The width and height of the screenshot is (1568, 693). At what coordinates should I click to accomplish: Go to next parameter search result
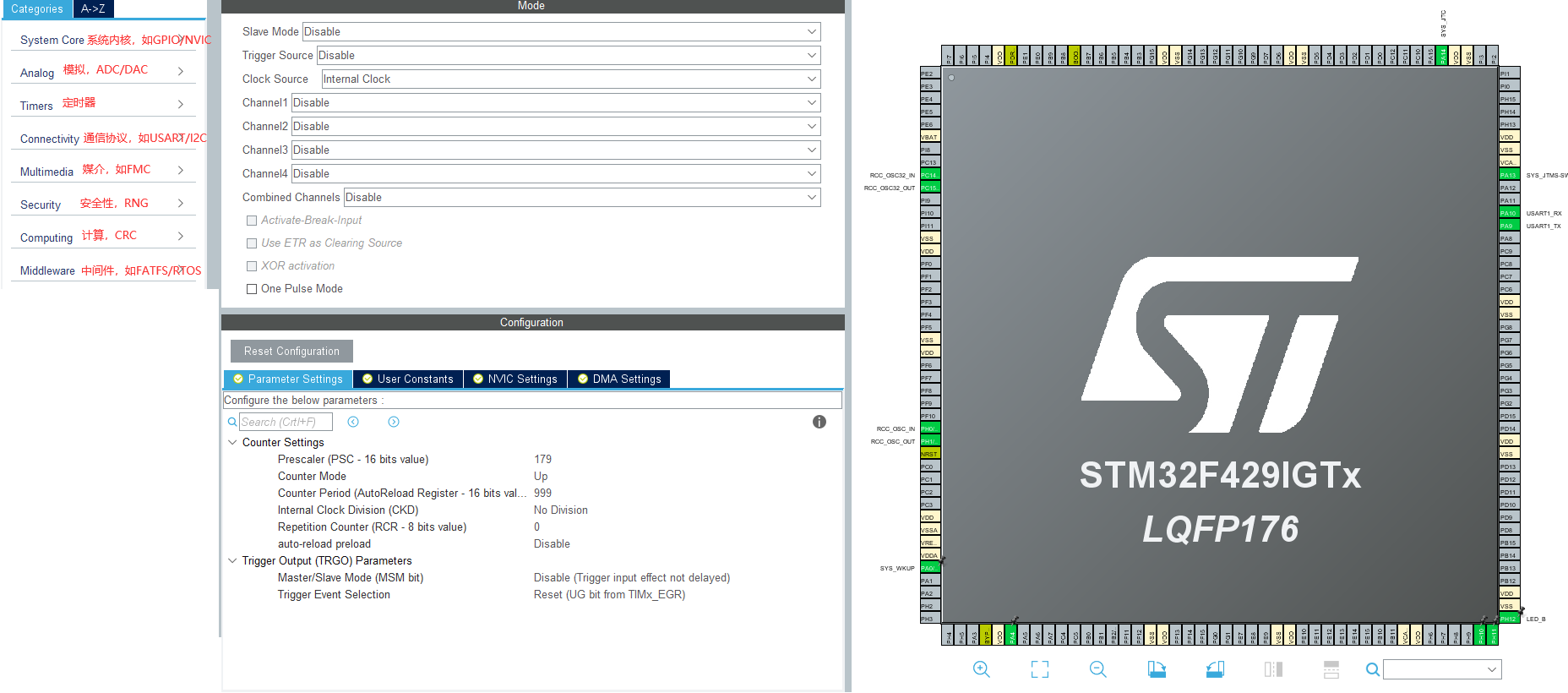(x=394, y=422)
